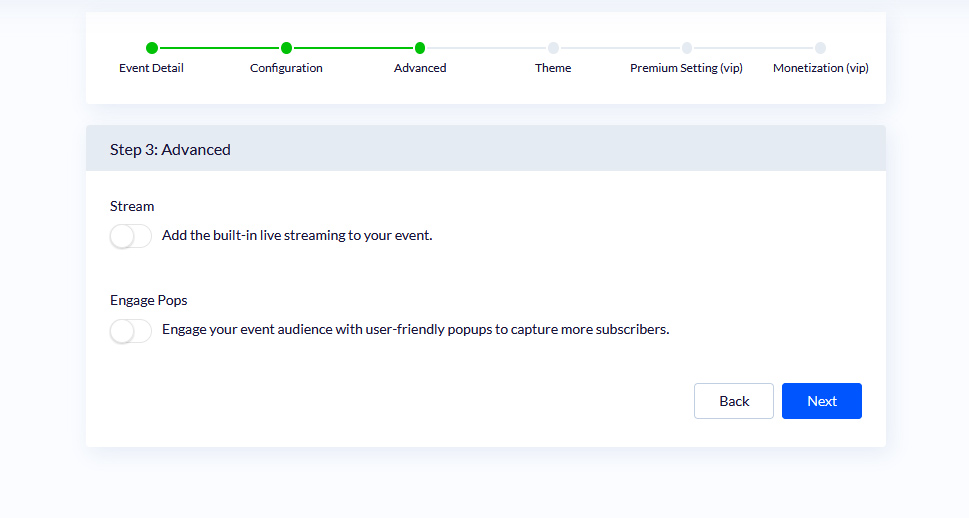Click the "Engage Pops" section label
Screen dimensions: 969x518
(x=148, y=300)
